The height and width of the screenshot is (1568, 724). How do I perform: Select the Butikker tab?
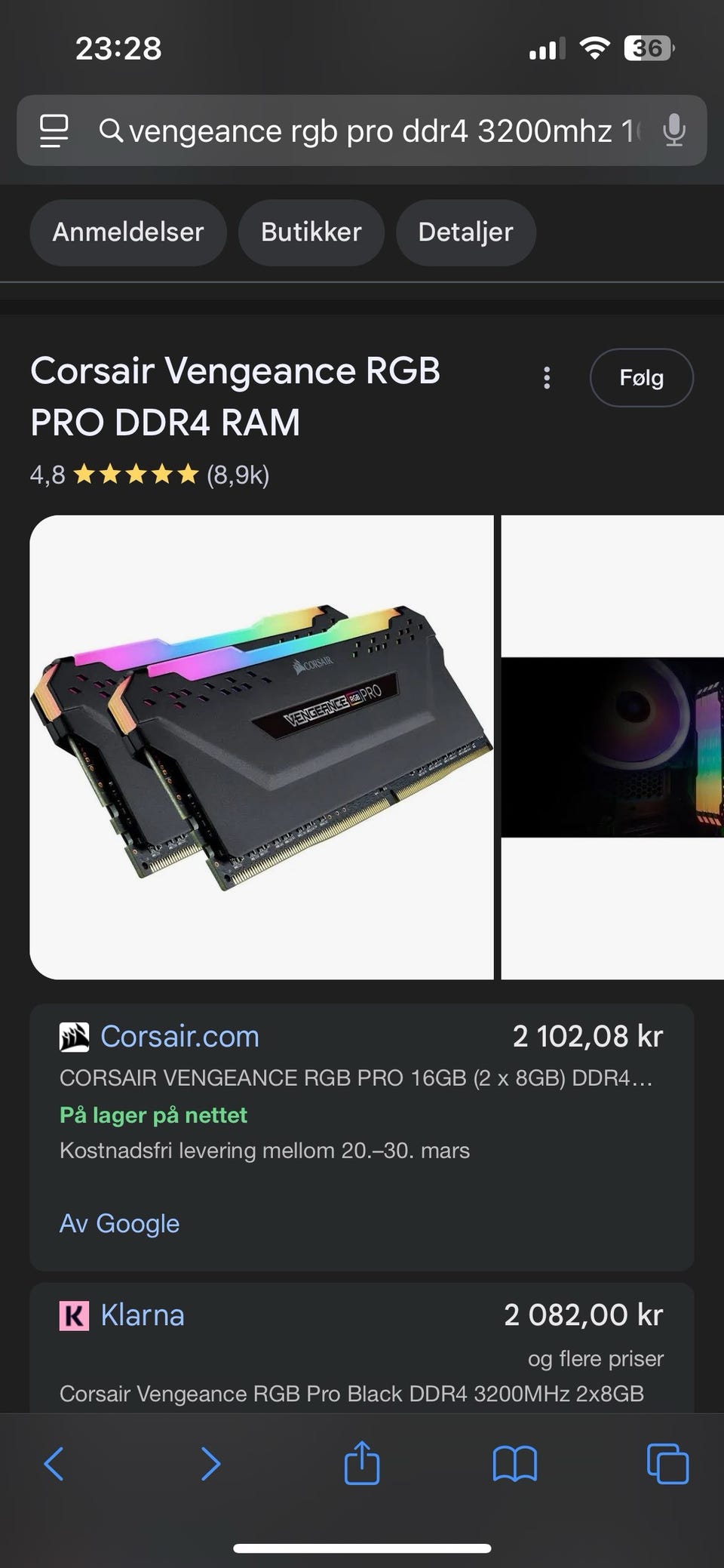[x=311, y=232]
